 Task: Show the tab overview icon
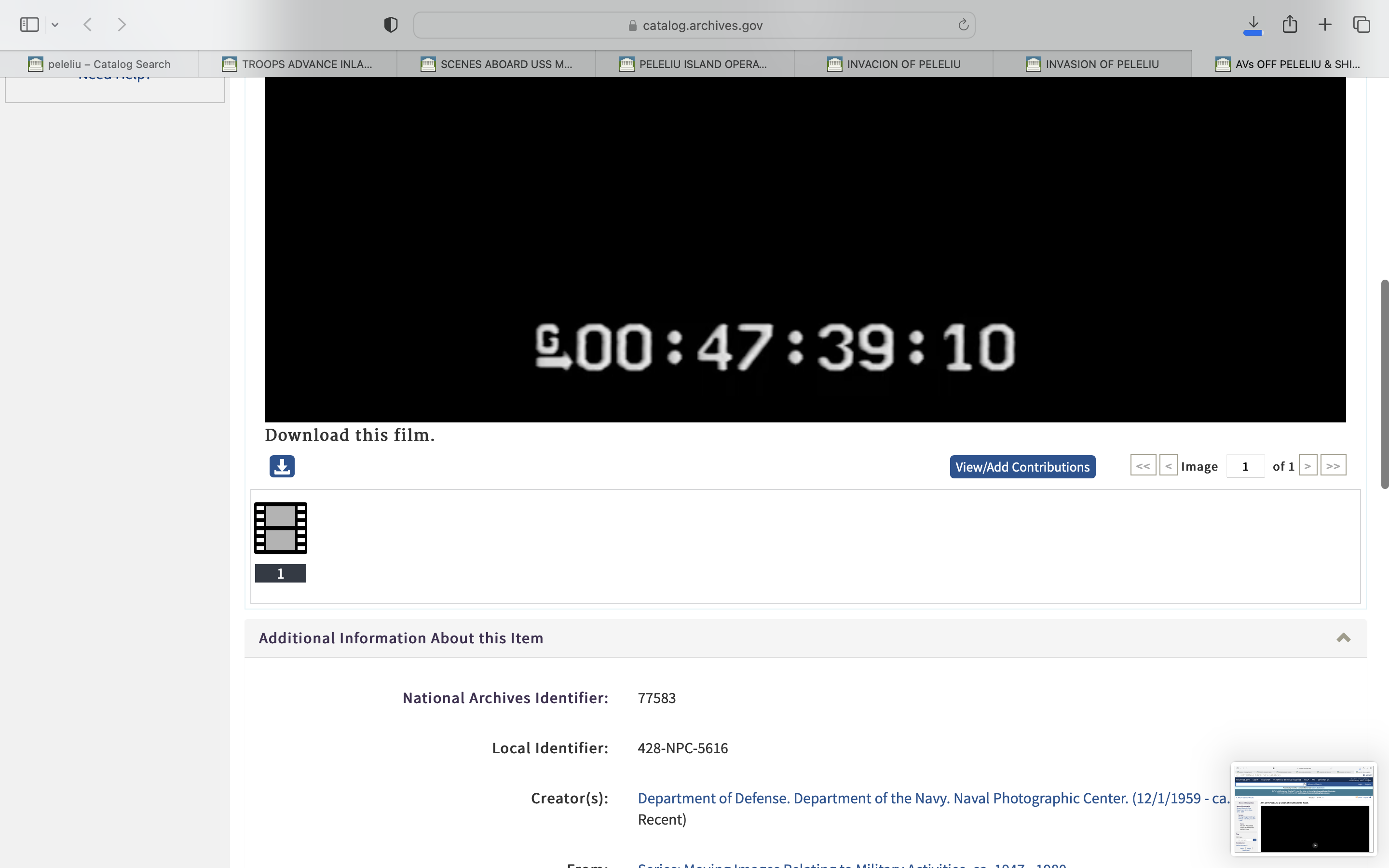[x=1362, y=25]
